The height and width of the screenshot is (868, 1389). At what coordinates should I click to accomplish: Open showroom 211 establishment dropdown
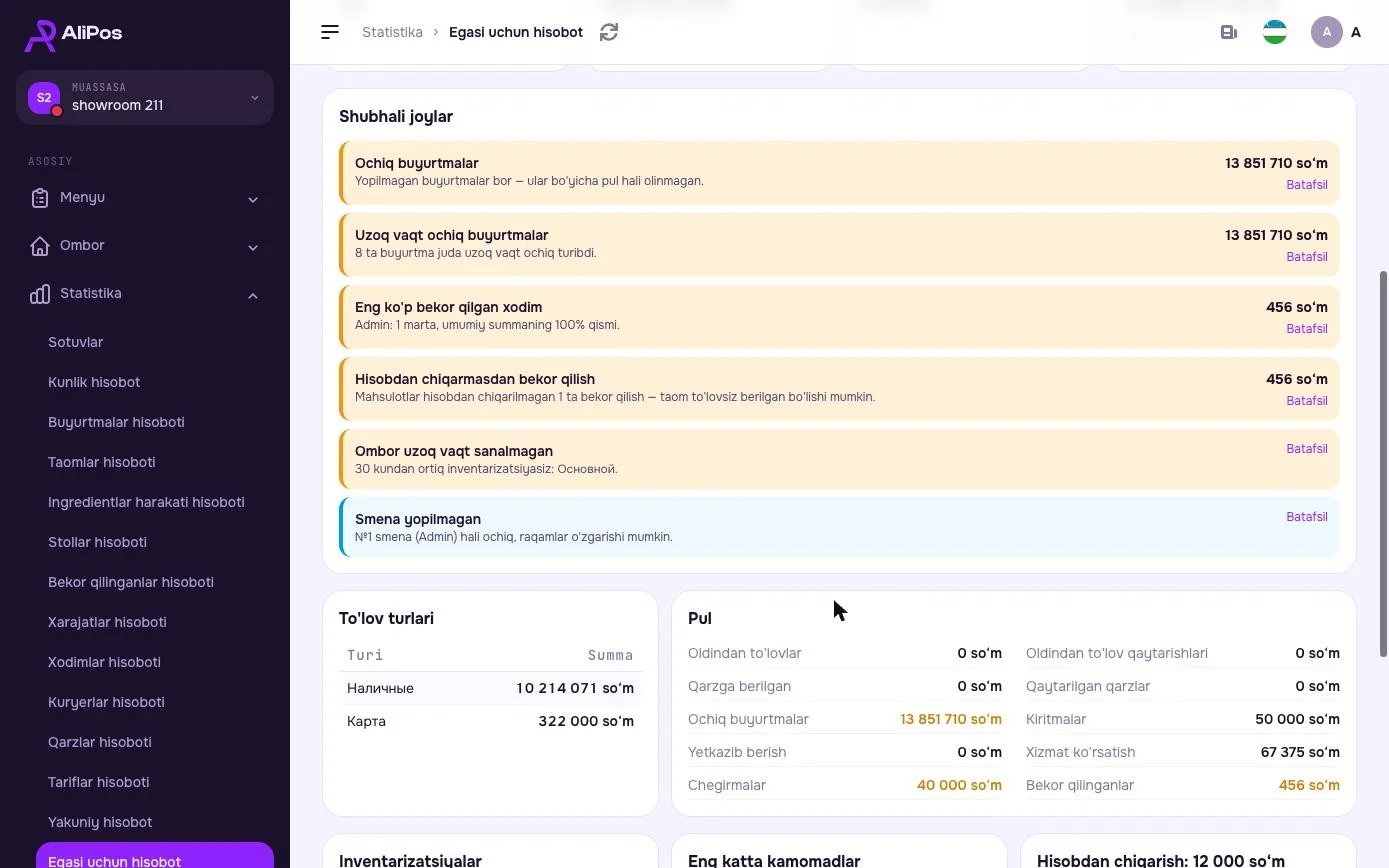[145, 98]
